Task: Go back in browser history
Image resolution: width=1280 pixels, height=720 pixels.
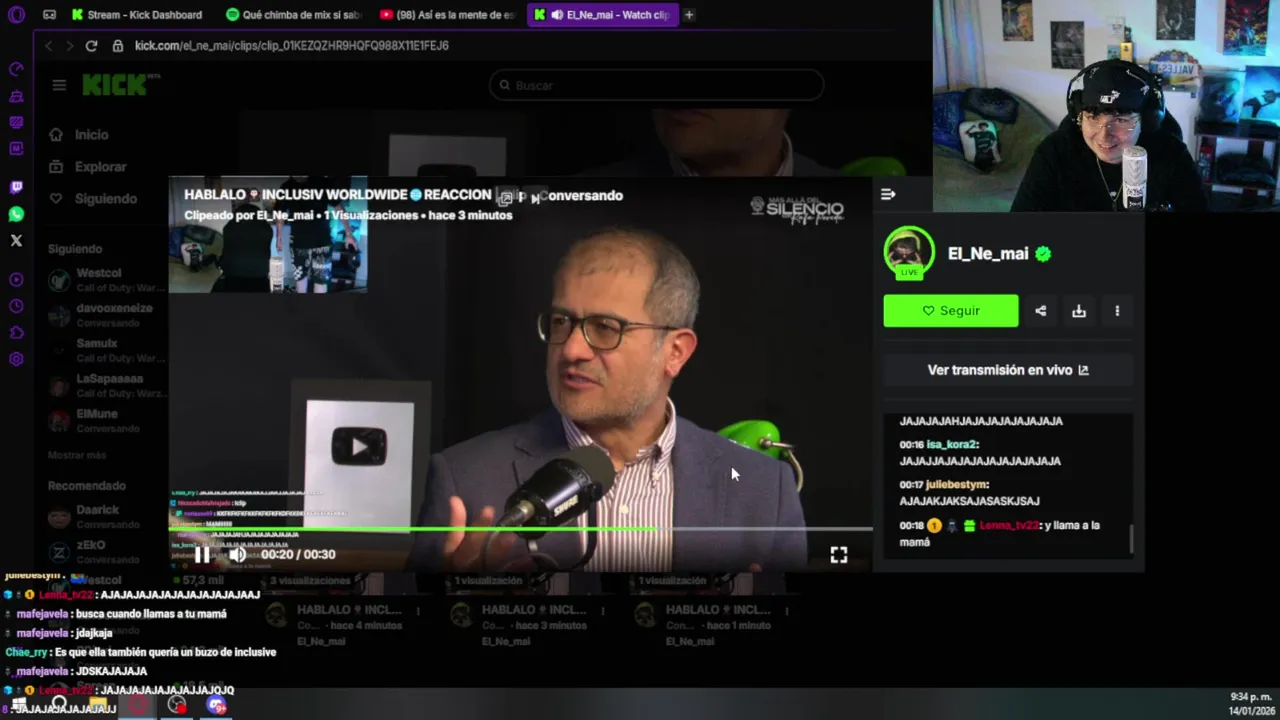Action: pos(48,46)
